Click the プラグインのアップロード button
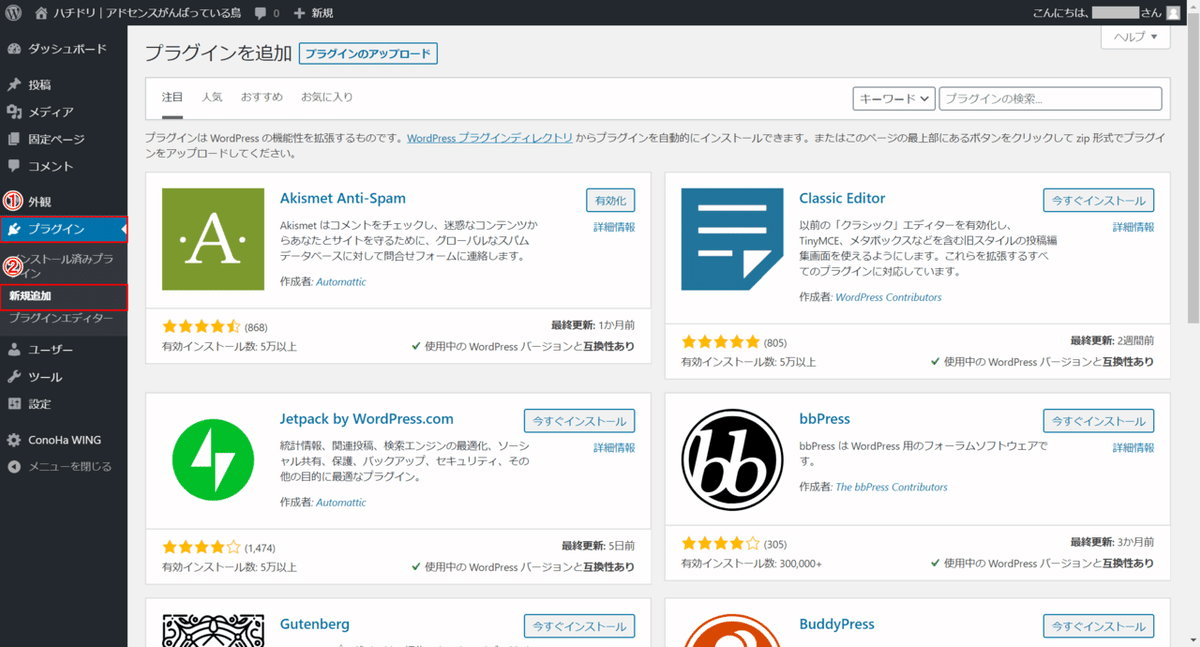The image size is (1200, 647). click(x=368, y=54)
